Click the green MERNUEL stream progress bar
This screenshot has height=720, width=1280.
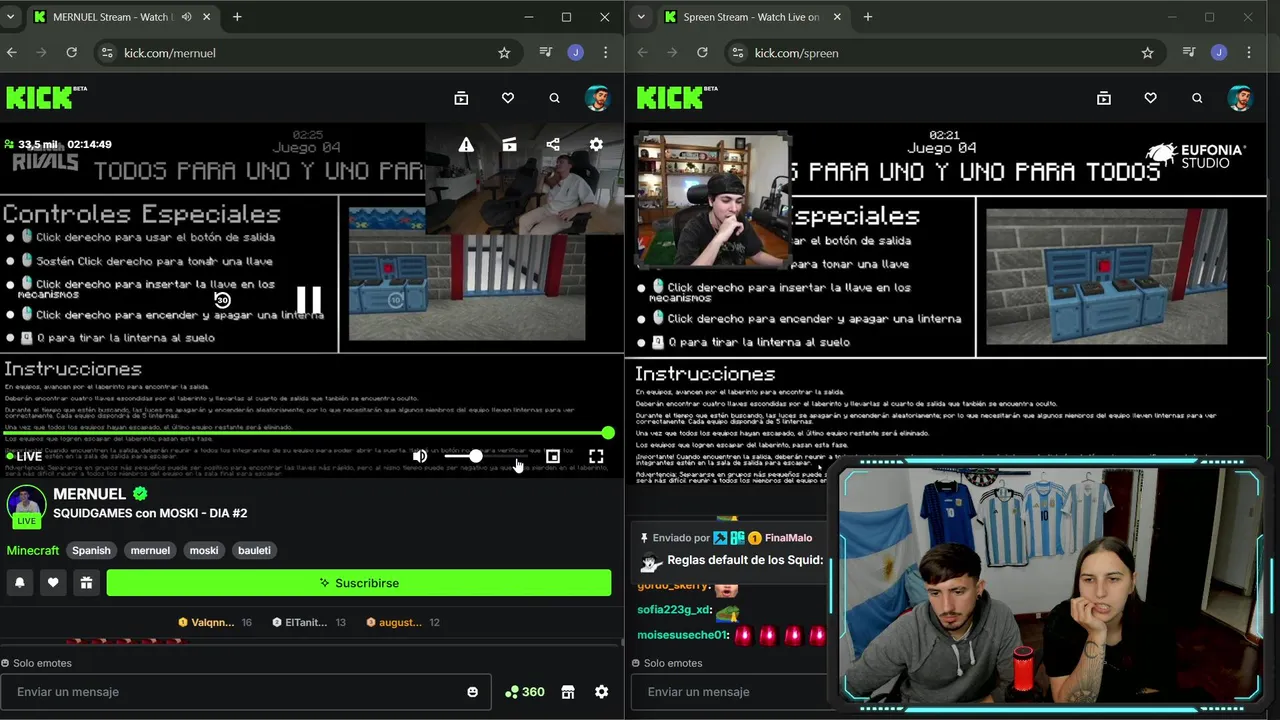pyautogui.click(x=307, y=433)
